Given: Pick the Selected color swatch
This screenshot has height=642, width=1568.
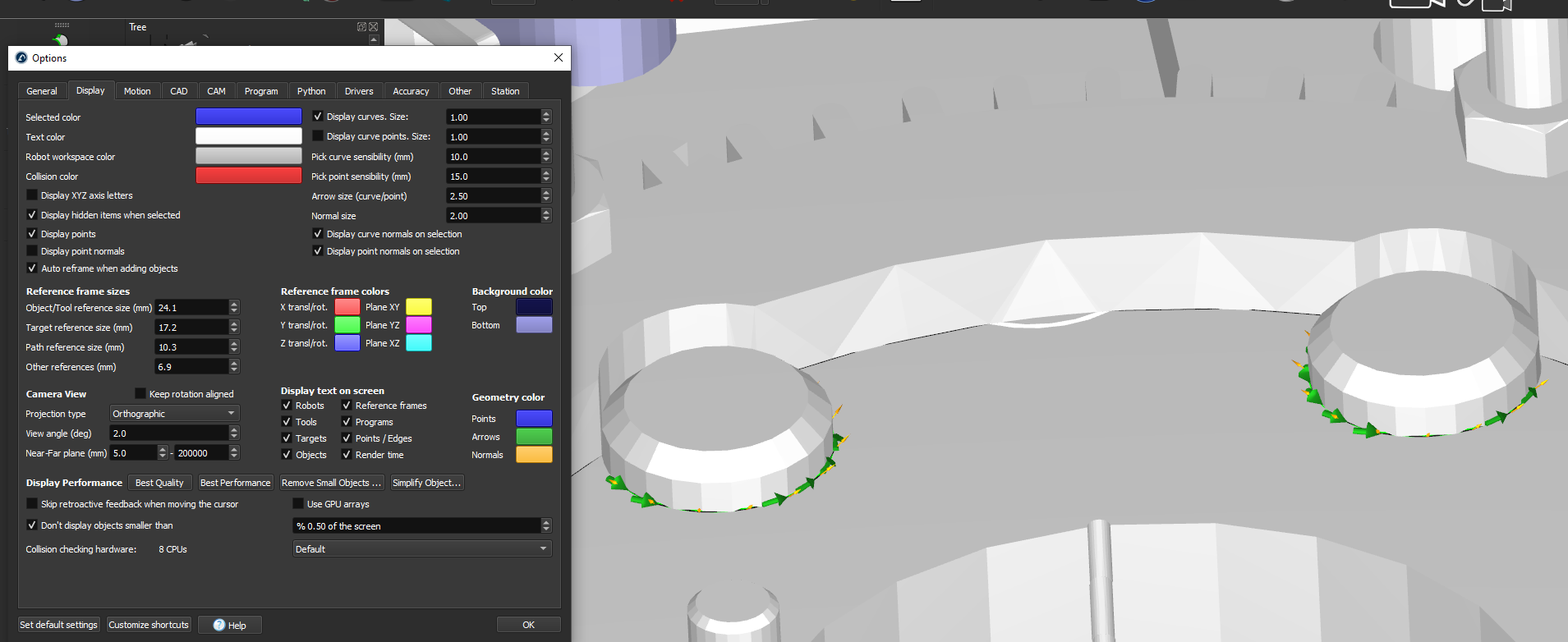Looking at the screenshot, I should [x=249, y=117].
